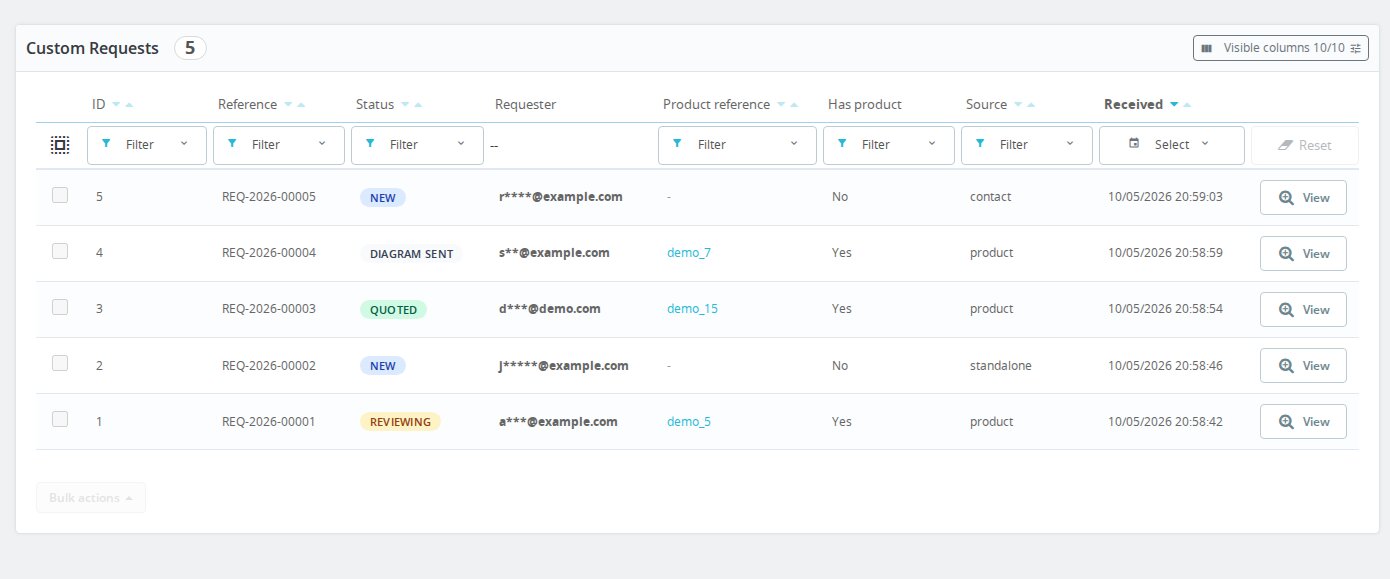Sort Source column ascending arrow
The height and width of the screenshot is (579, 1390).
click(x=1031, y=105)
